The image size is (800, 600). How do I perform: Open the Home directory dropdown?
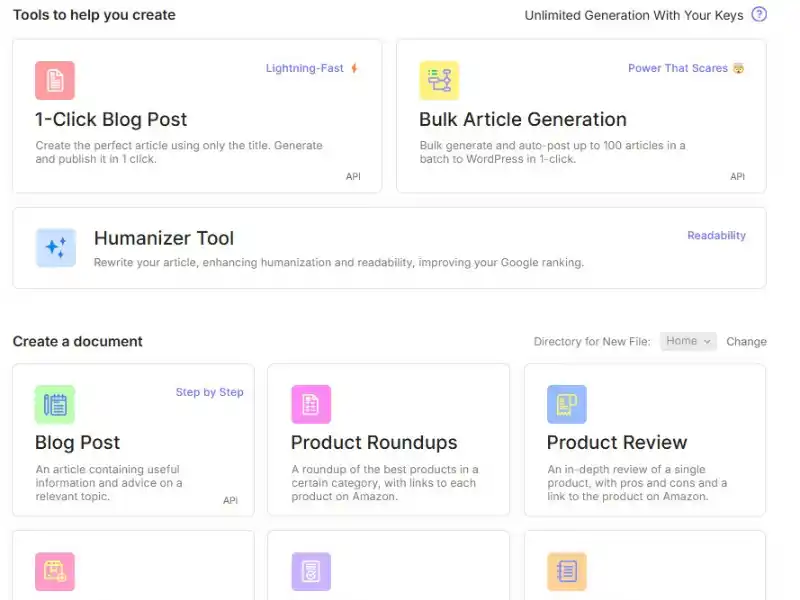pyautogui.click(x=689, y=341)
